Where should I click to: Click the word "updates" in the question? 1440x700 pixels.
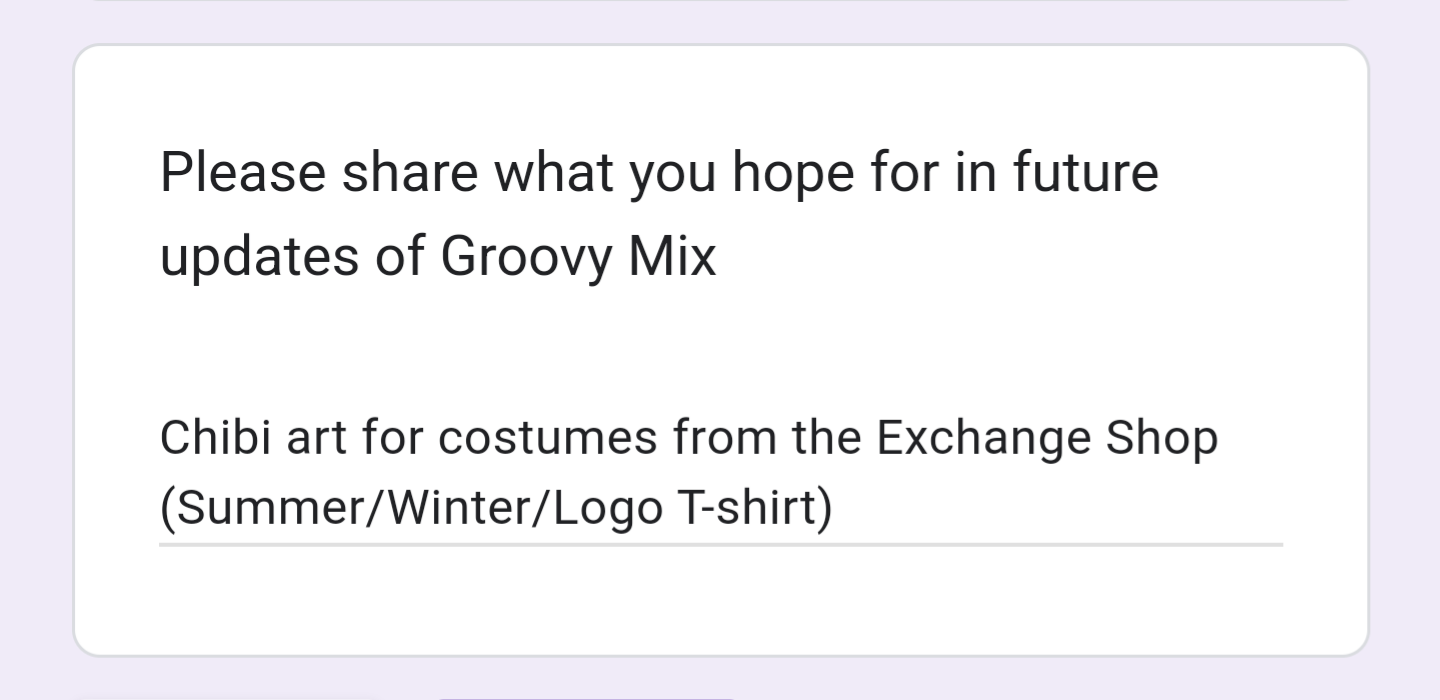click(259, 257)
